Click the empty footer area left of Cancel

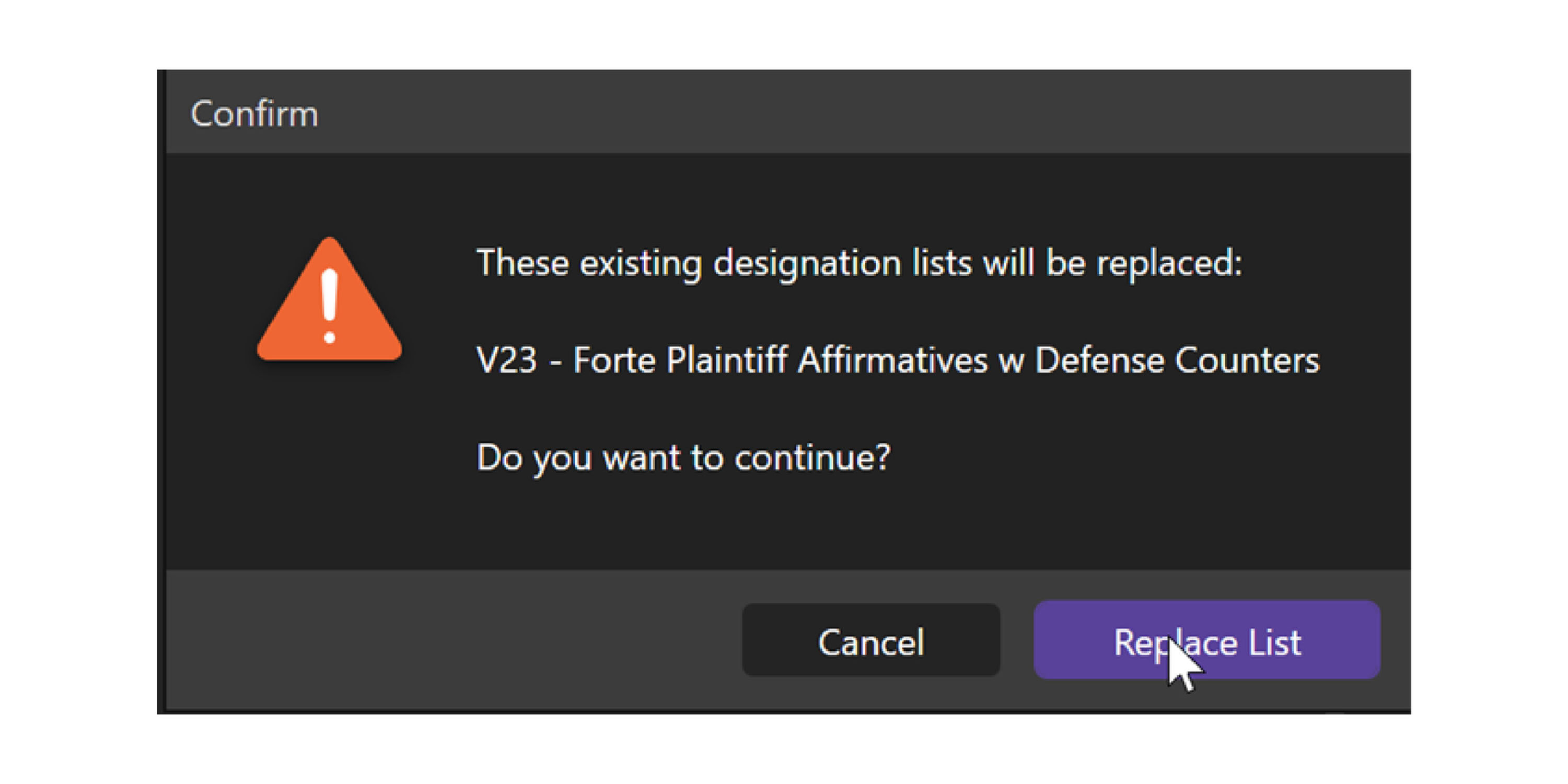[450, 640]
